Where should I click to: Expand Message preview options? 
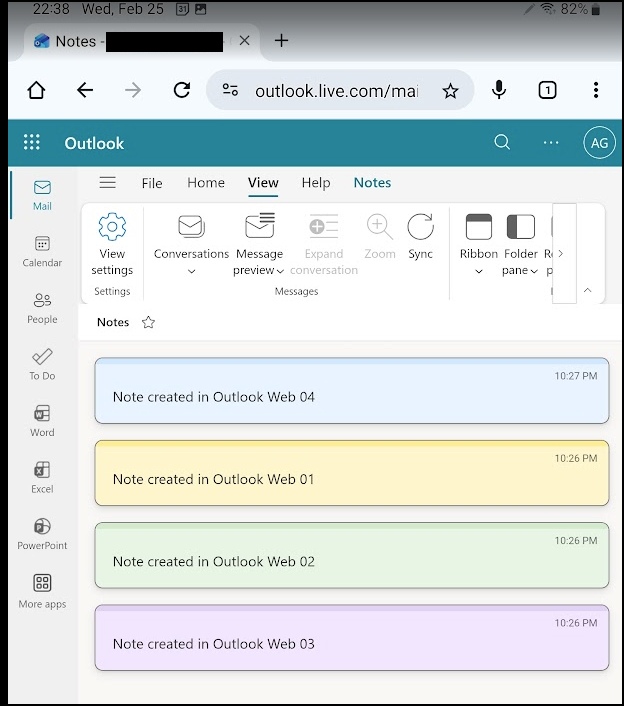(259, 244)
